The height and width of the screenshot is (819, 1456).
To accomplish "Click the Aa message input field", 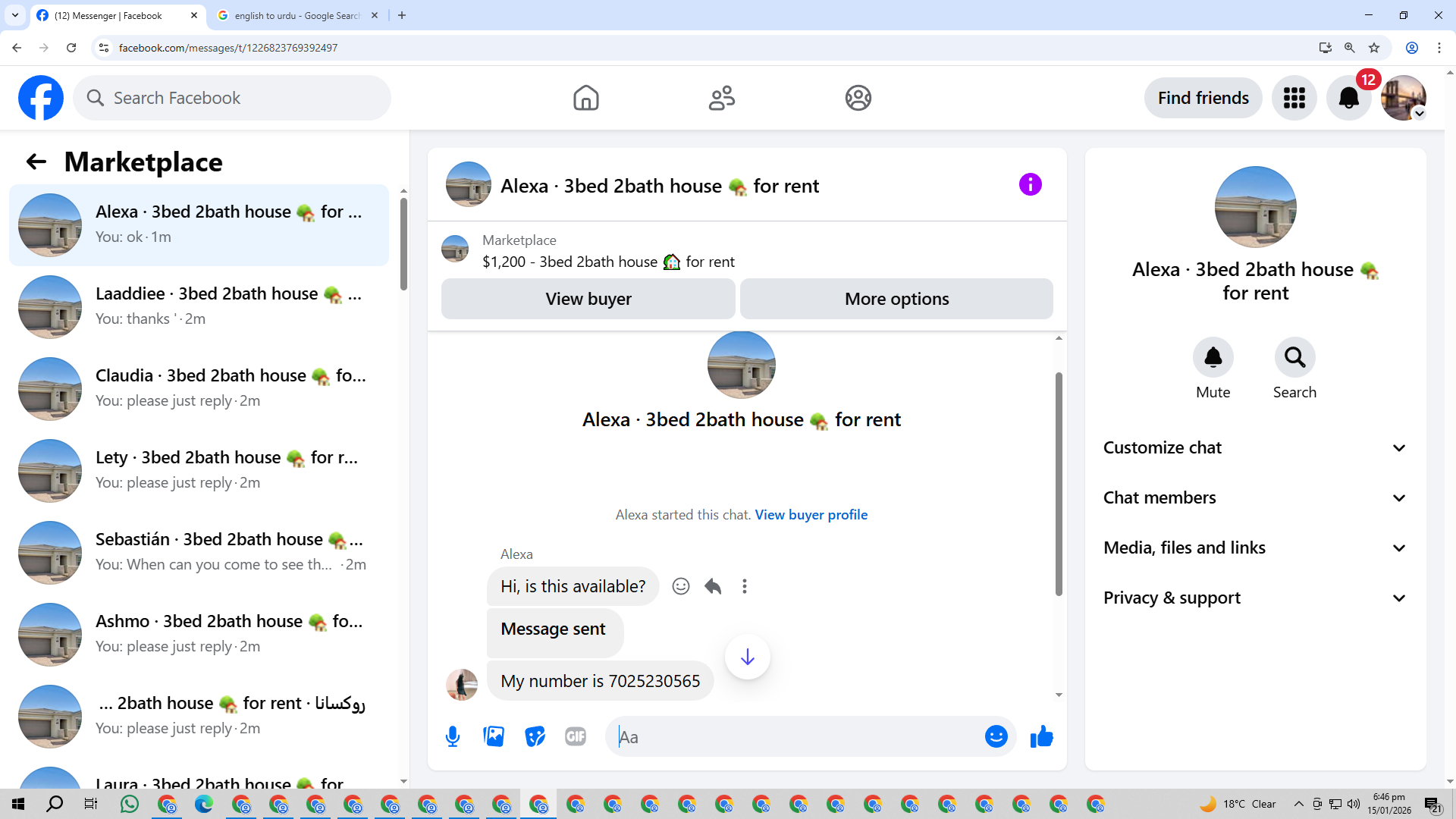I will (796, 736).
